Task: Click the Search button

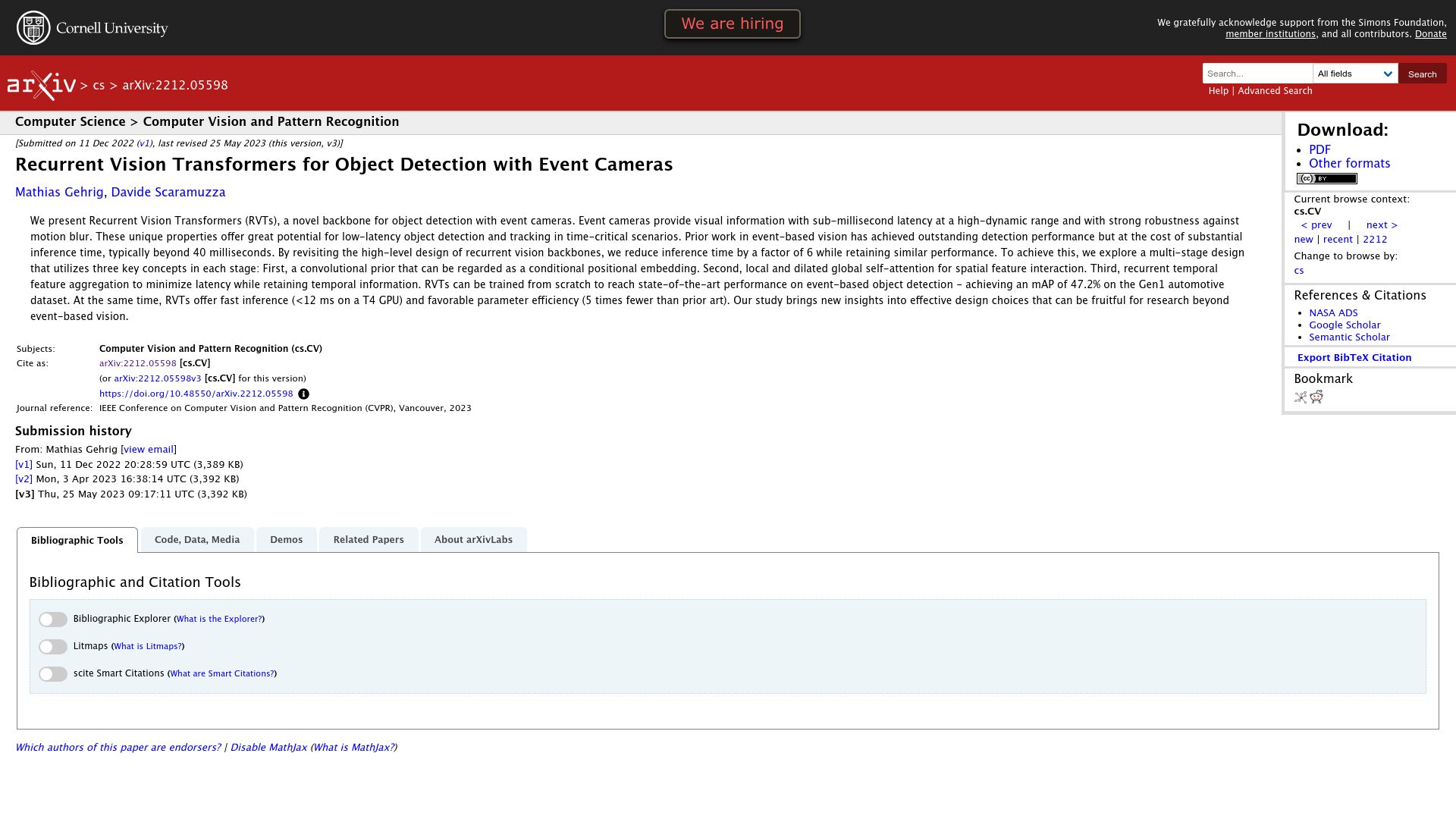Action: [x=1422, y=74]
